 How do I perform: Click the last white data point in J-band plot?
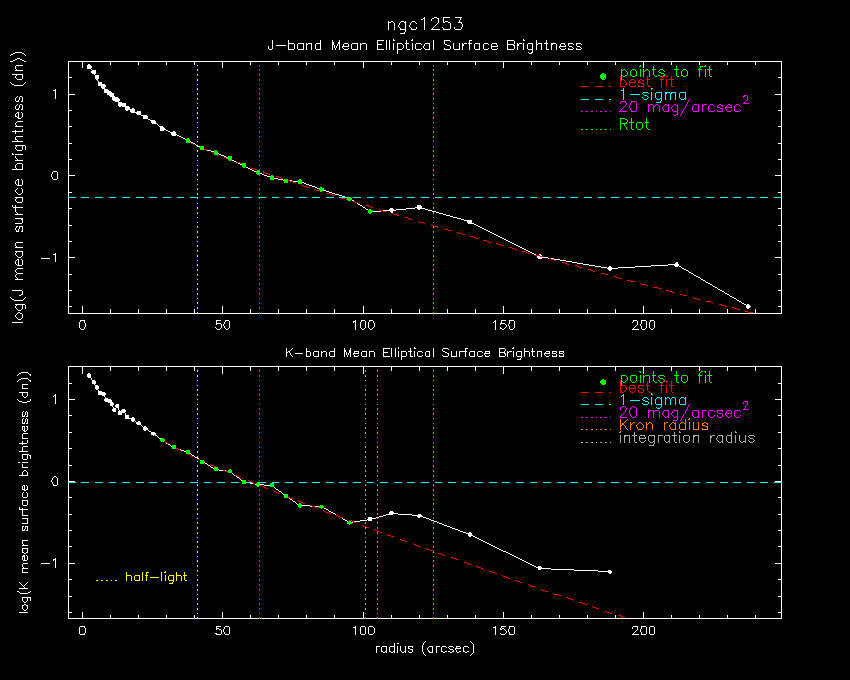748,306
